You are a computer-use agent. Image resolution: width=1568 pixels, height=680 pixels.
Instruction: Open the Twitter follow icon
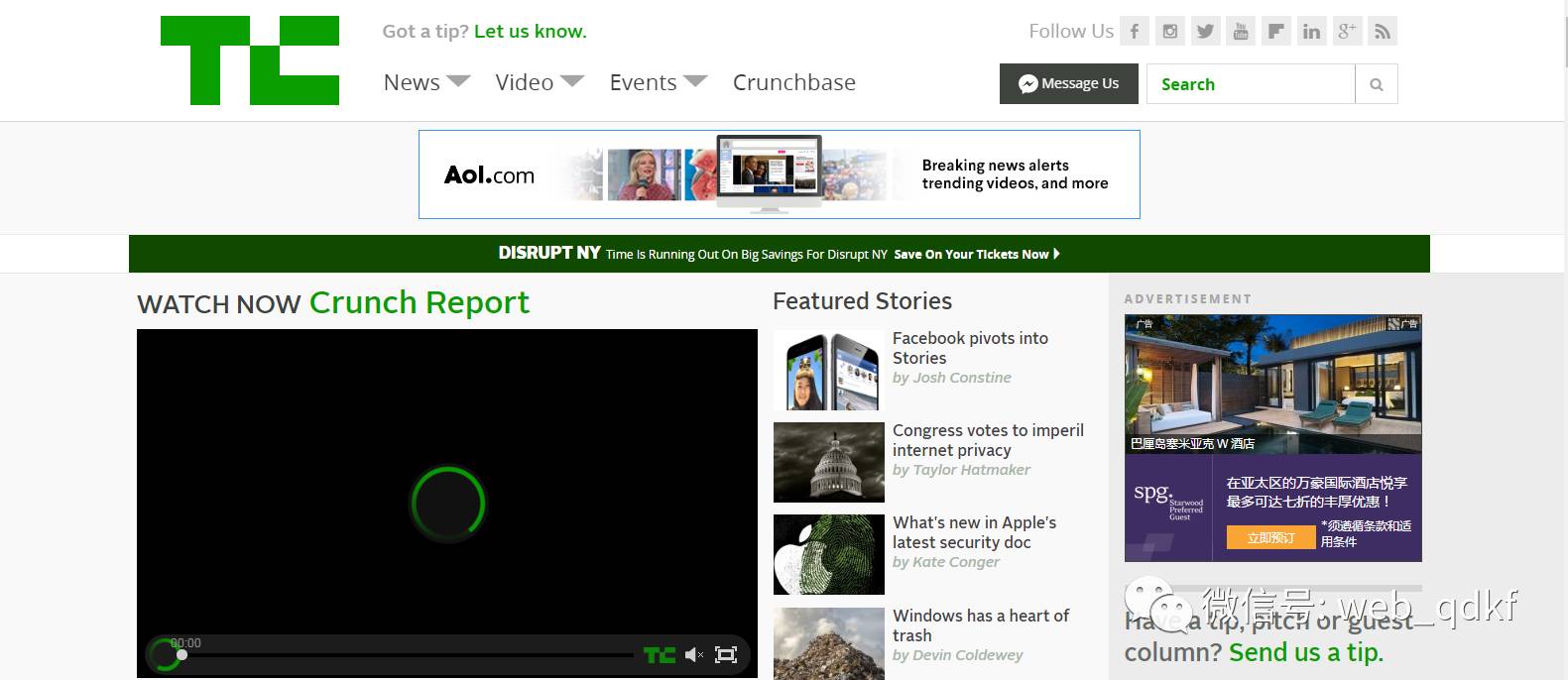click(x=1205, y=31)
